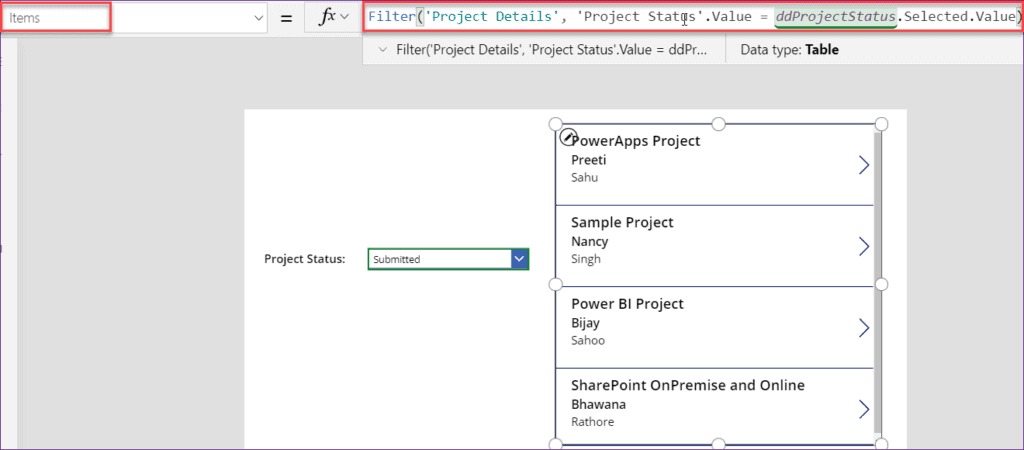
Task: Open Sample Project item arrow
Action: (863, 246)
